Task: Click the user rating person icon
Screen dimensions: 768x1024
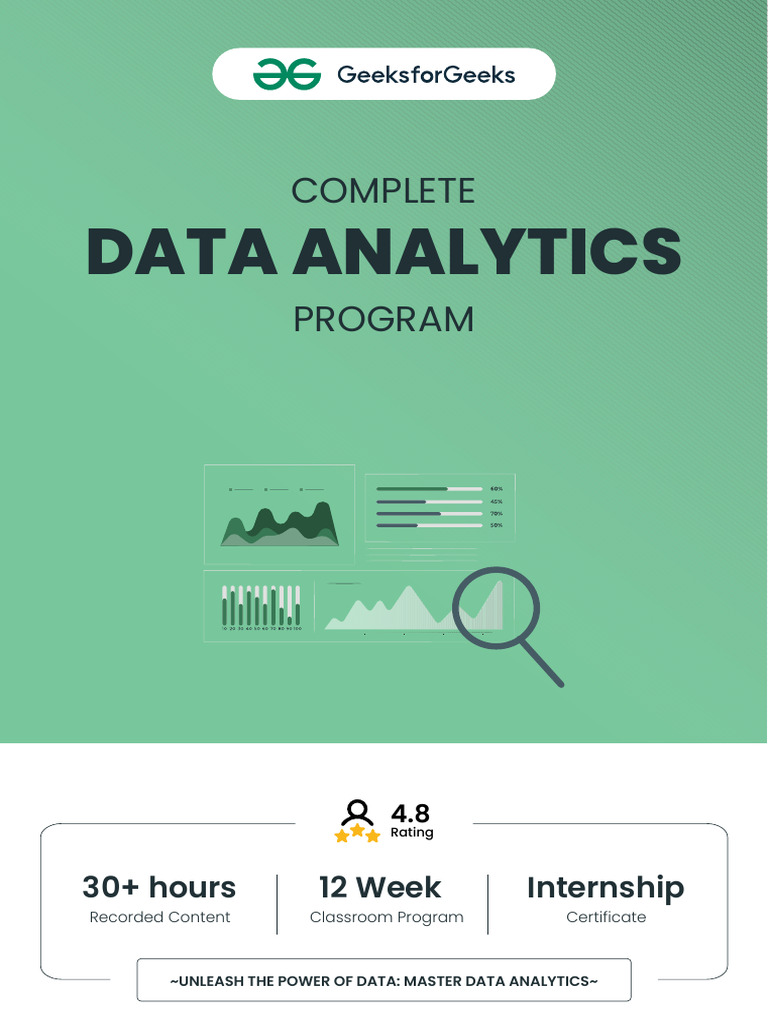Action: 357,812
